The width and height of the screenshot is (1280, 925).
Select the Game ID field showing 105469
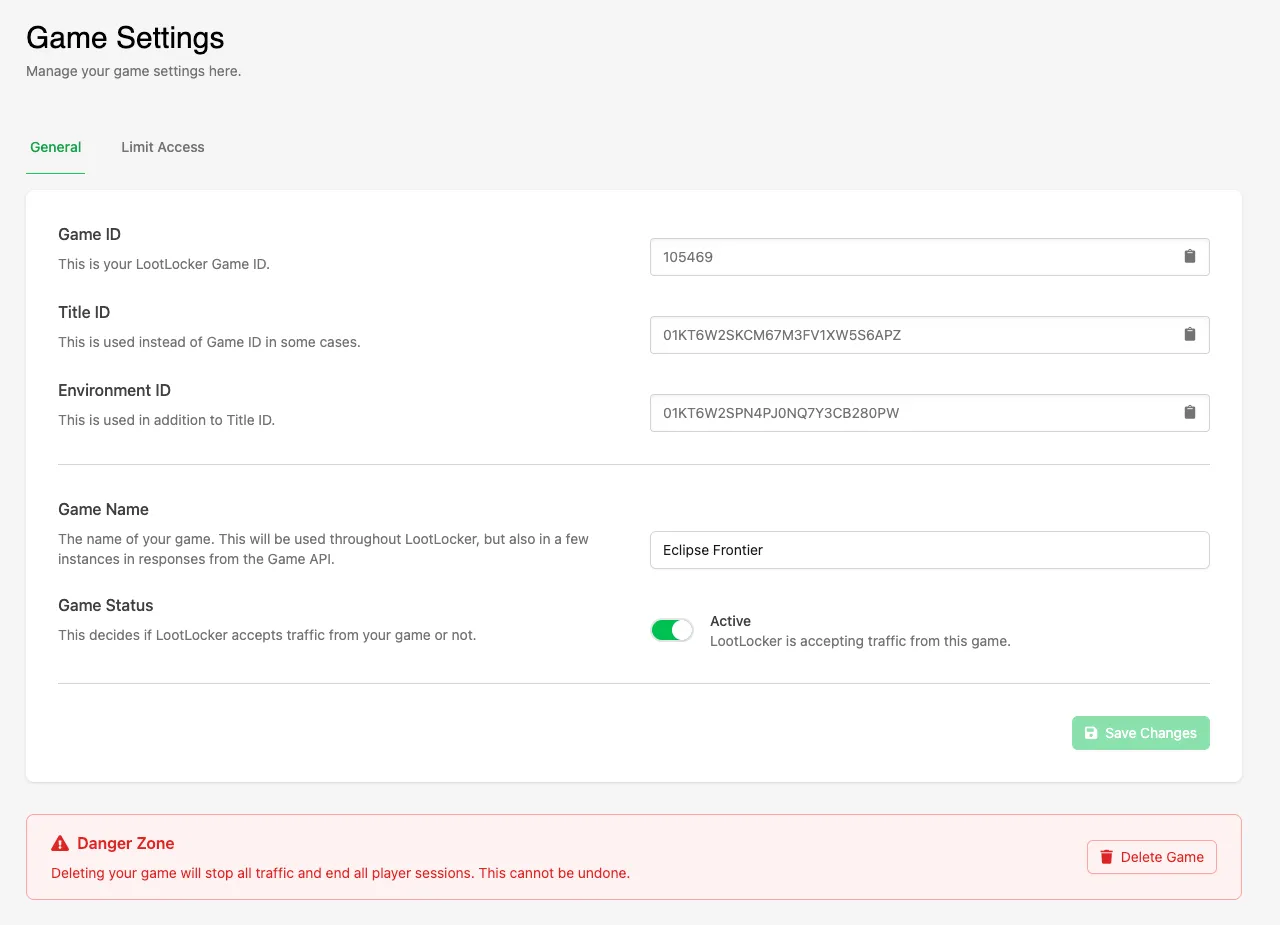(x=930, y=257)
